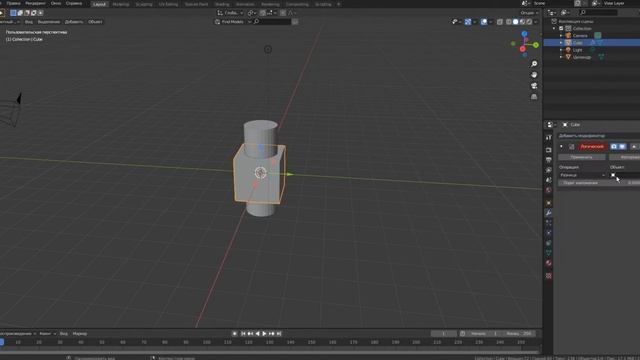
Task: Open the viewport Добавить (Add) menu
Action: 73,22
